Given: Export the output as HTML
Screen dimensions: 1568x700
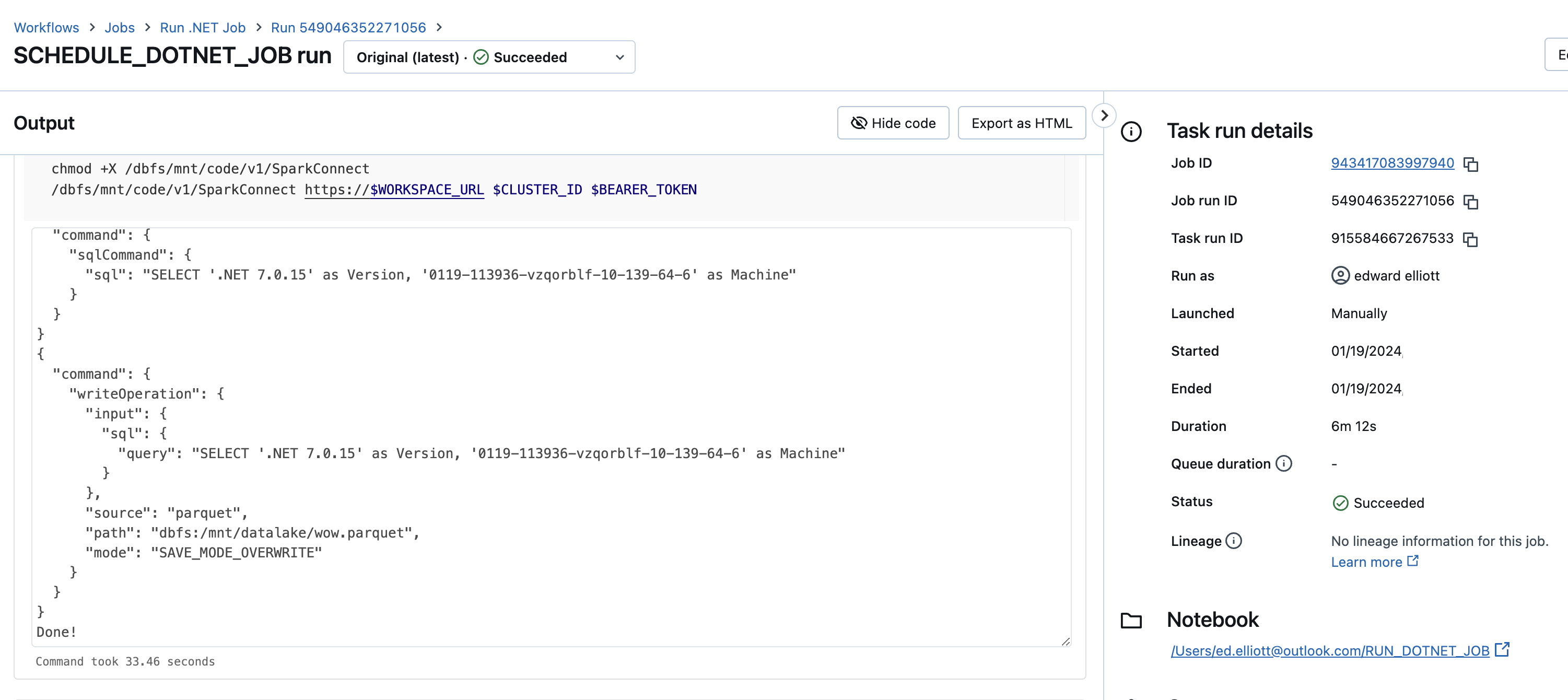Looking at the screenshot, I should tap(1021, 122).
